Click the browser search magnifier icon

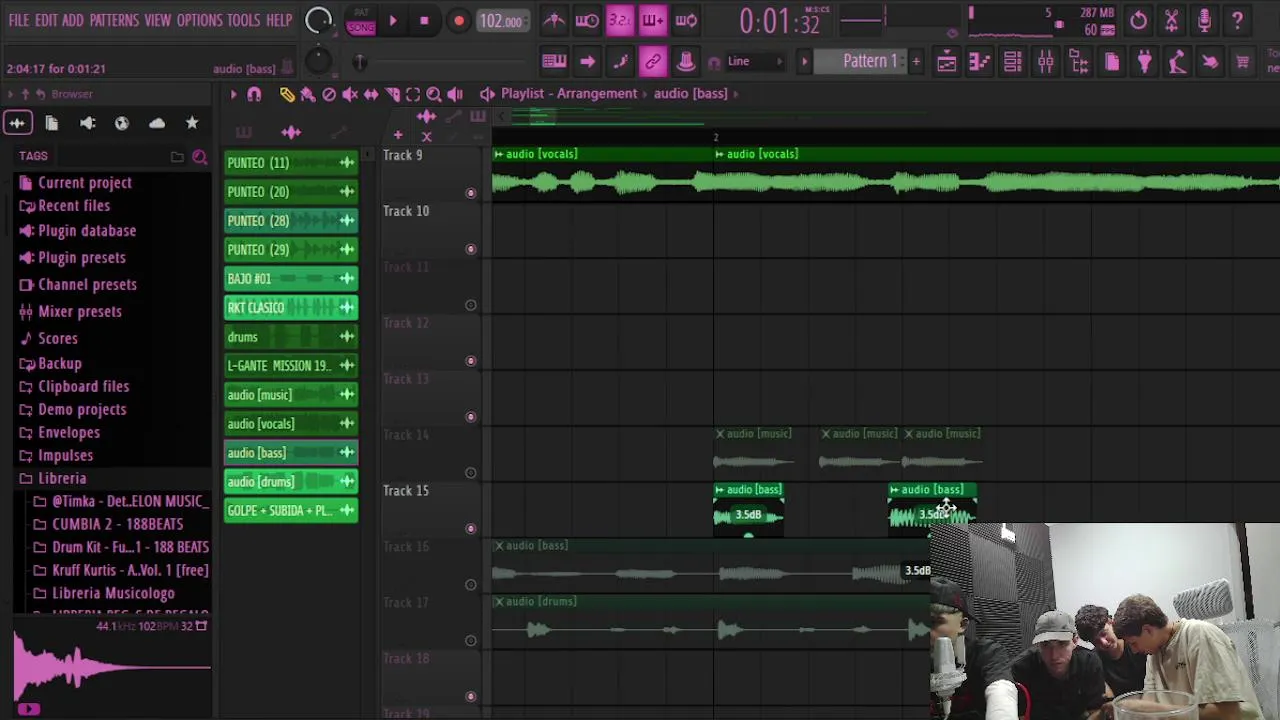[199, 157]
